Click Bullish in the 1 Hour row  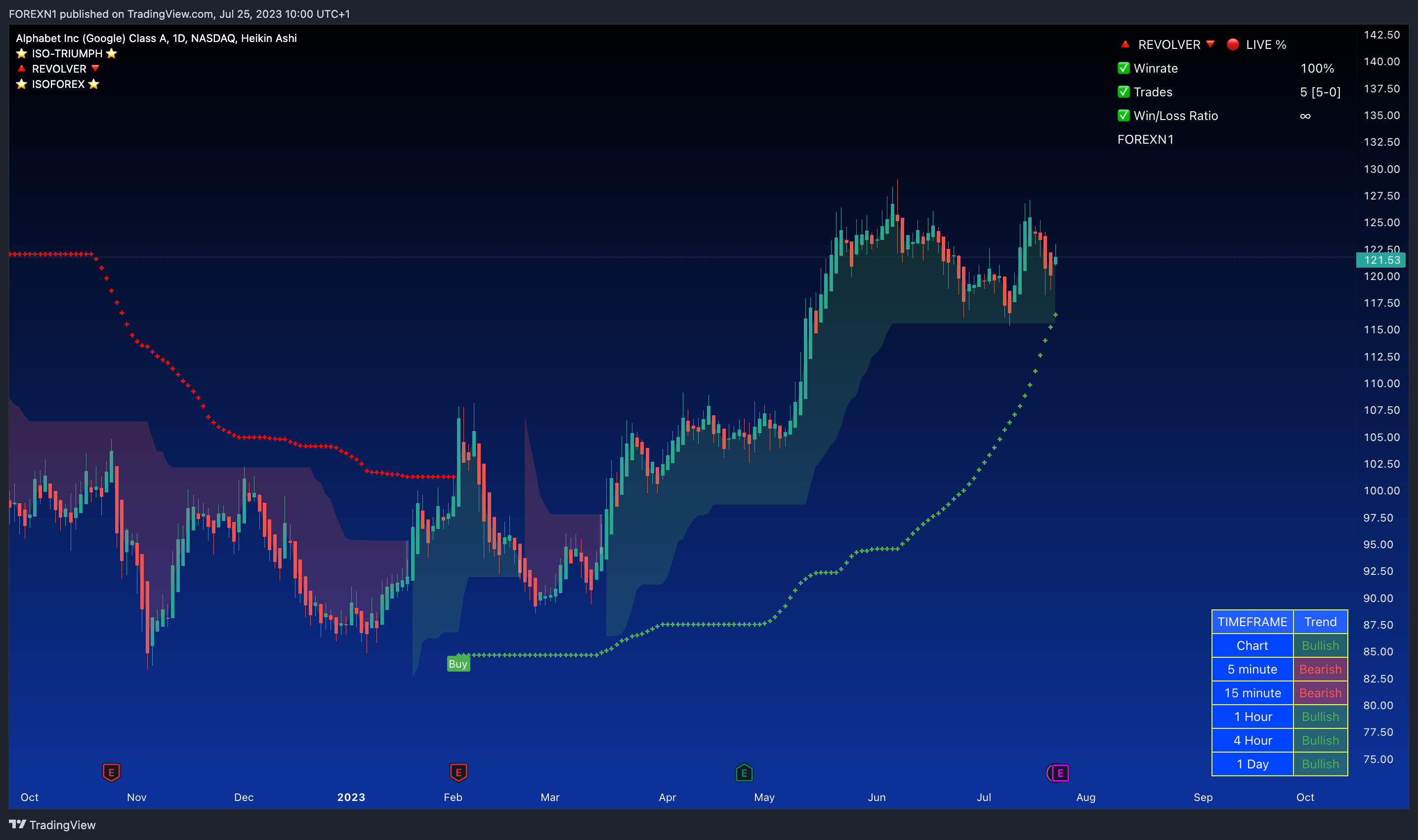(1321, 717)
